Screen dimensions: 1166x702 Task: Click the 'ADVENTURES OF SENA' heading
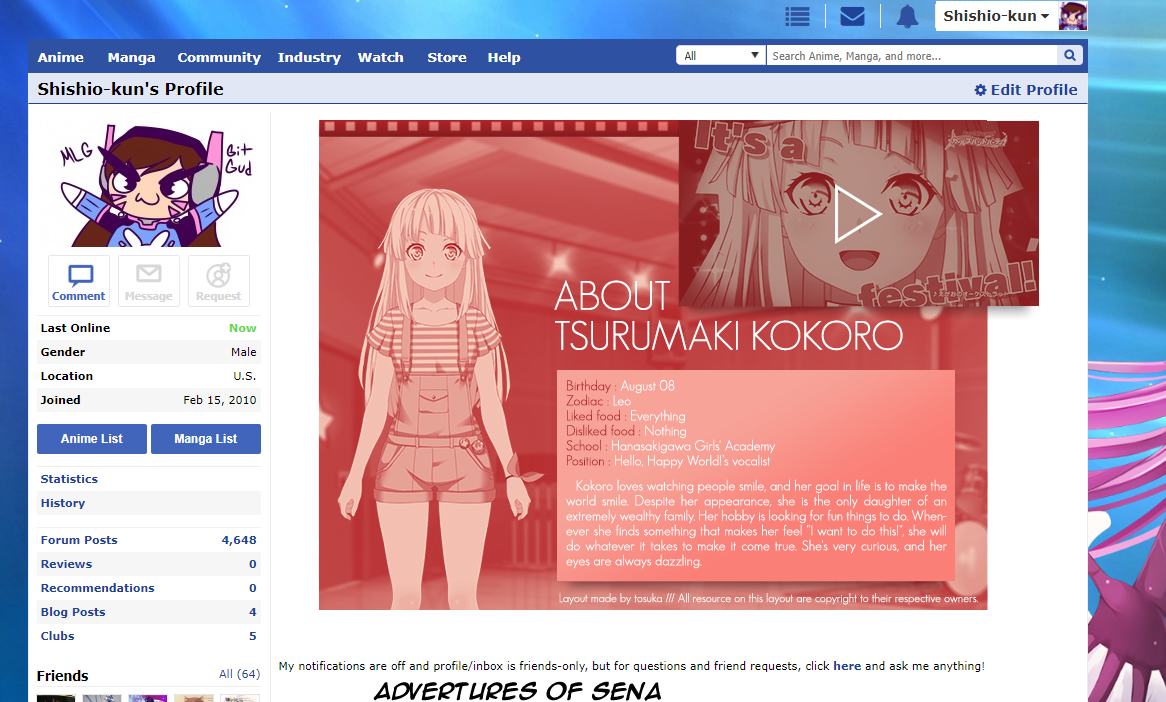[x=518, y=691]
